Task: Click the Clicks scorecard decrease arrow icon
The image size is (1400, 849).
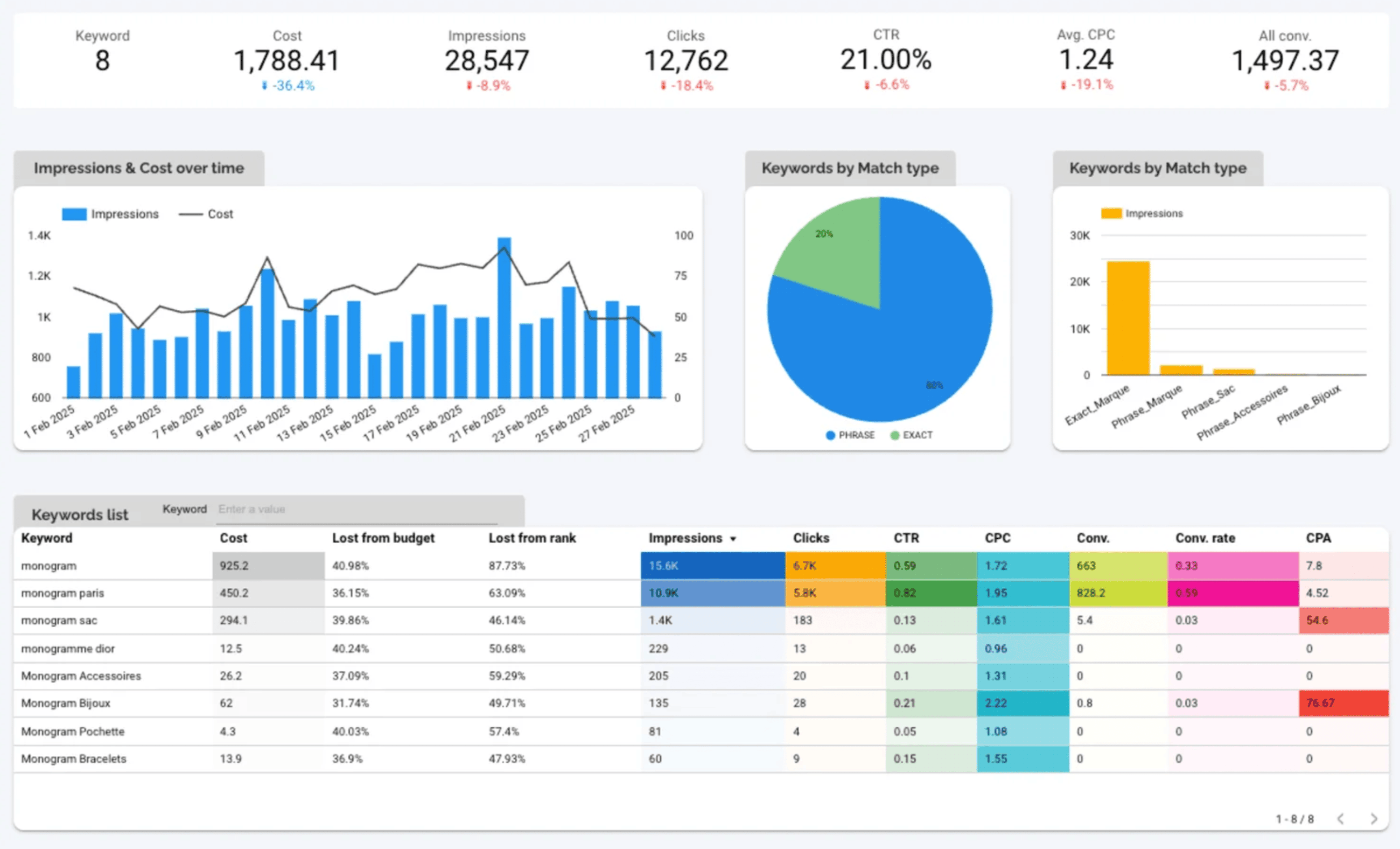Action: pos(663,86)
